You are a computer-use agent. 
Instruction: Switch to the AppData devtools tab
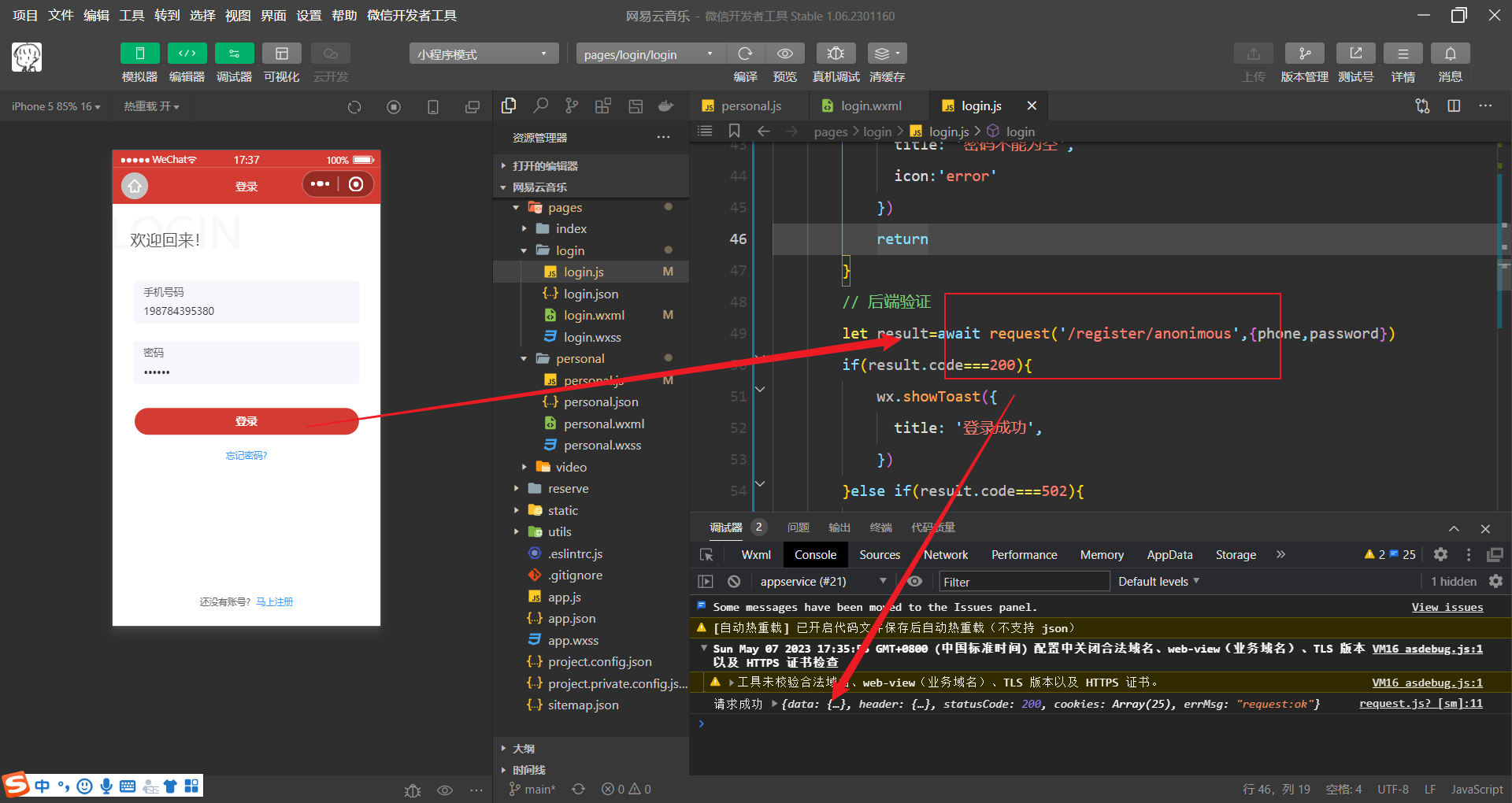(x=1169, y=555)
